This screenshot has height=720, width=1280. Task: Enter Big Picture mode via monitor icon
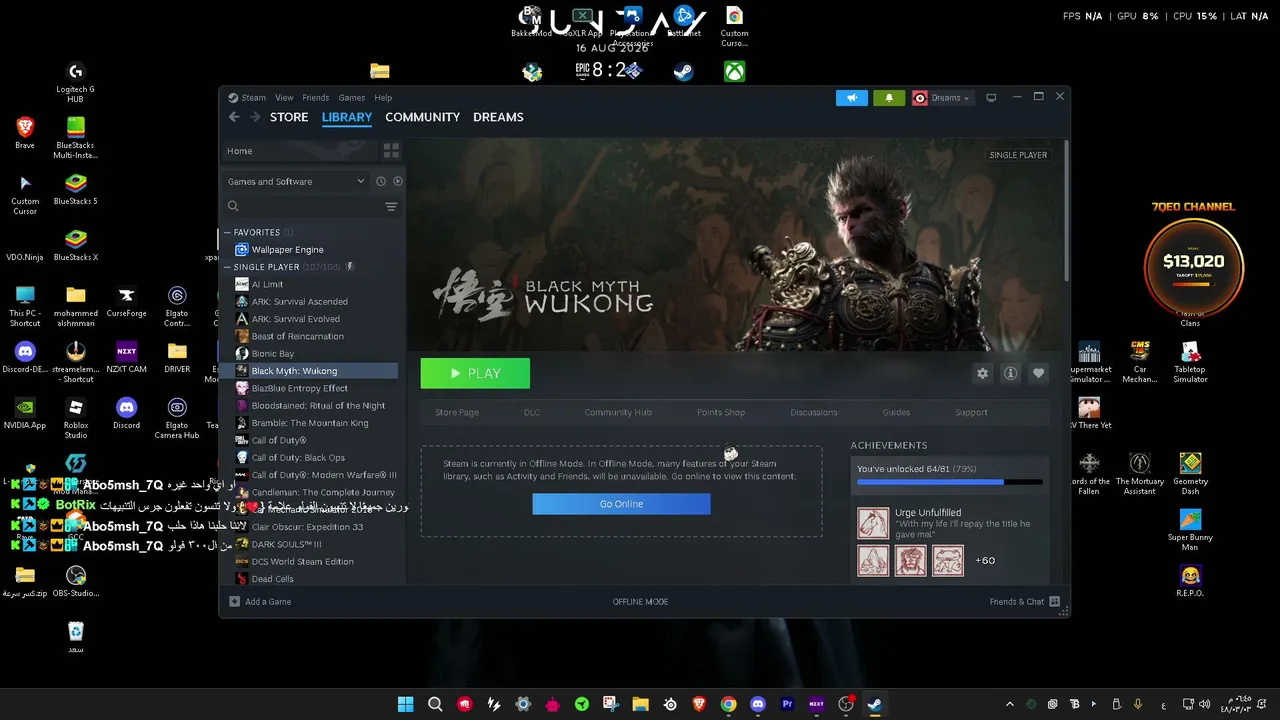(x=991, y=98)
